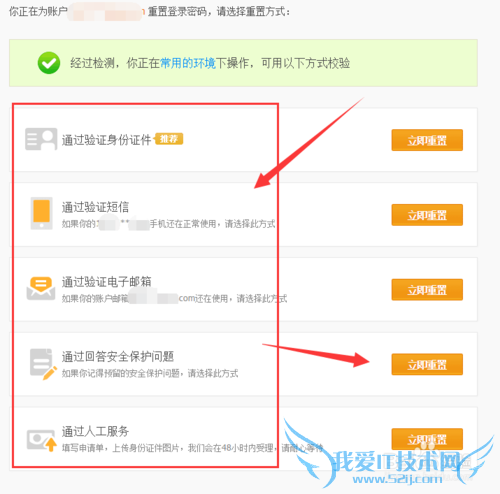Click the security question document icon
500x494 pixels.
(43, 364)
